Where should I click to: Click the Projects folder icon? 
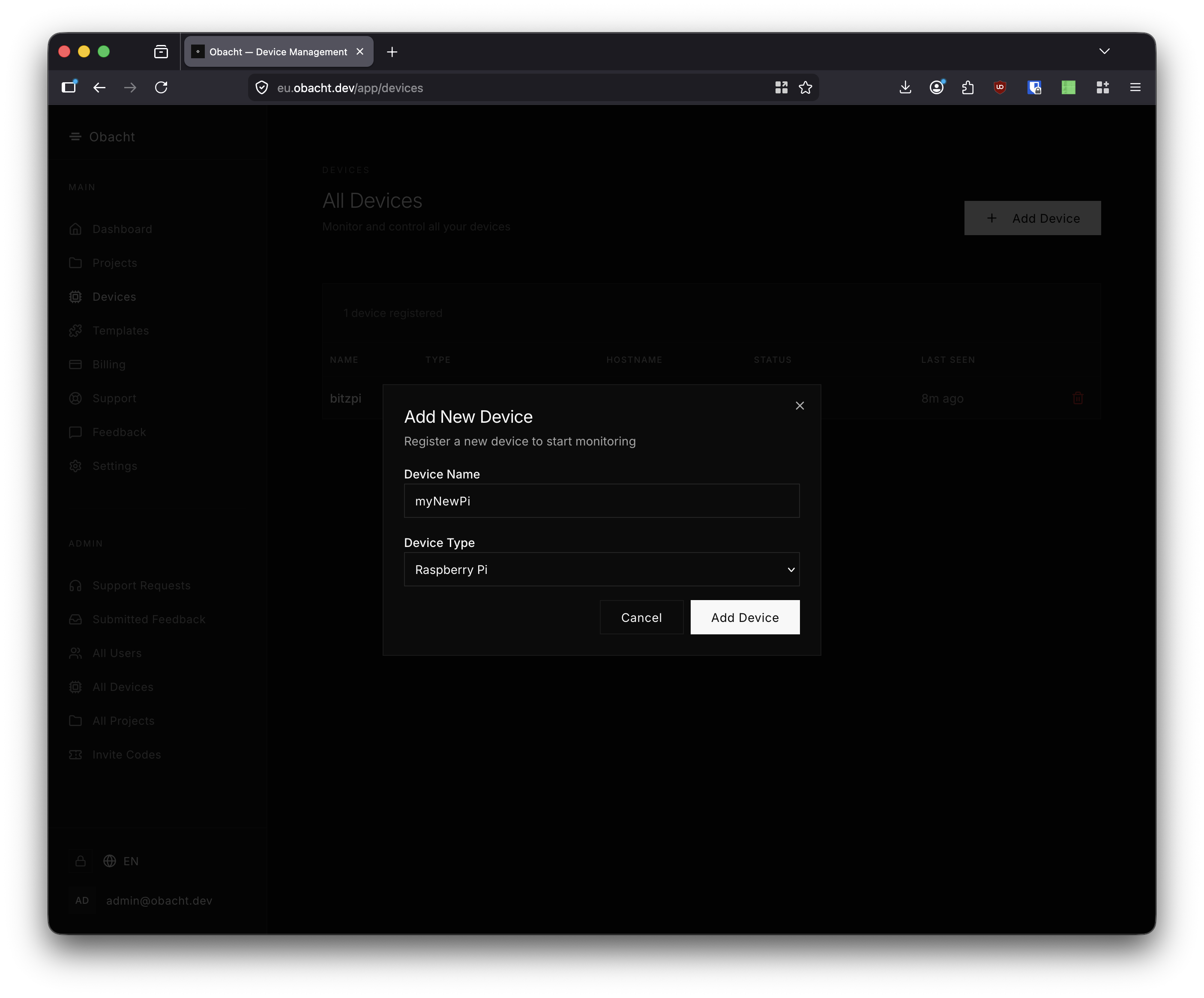coord(75,263)
